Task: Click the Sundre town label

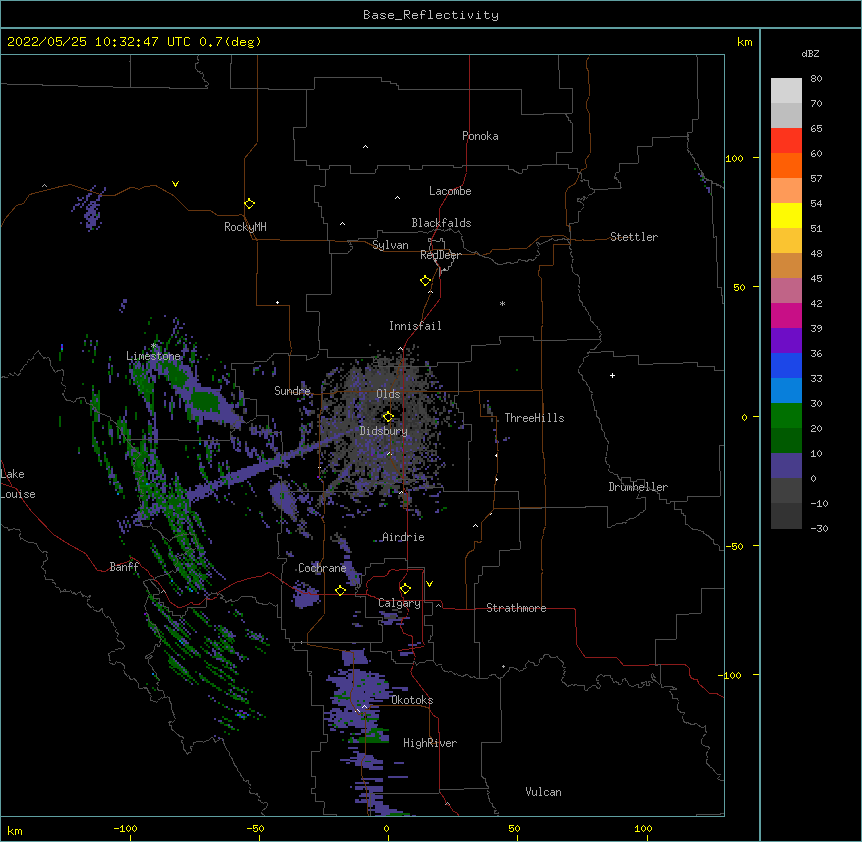Action: [x=292, y=391]
